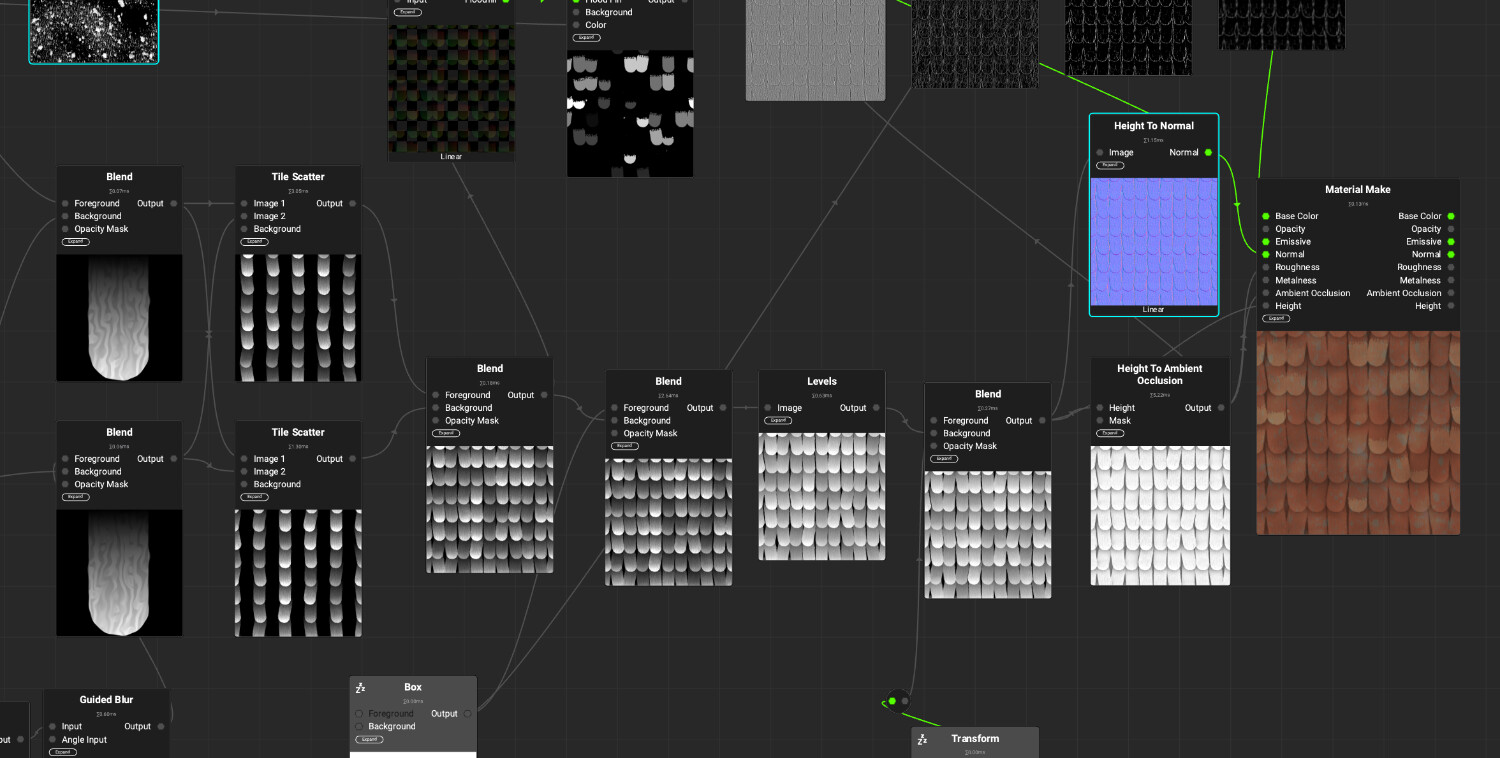The height and width of the screenshot is (758, 1500).
Task: Click the sleep icon on Box node
Action: (361, 688)
